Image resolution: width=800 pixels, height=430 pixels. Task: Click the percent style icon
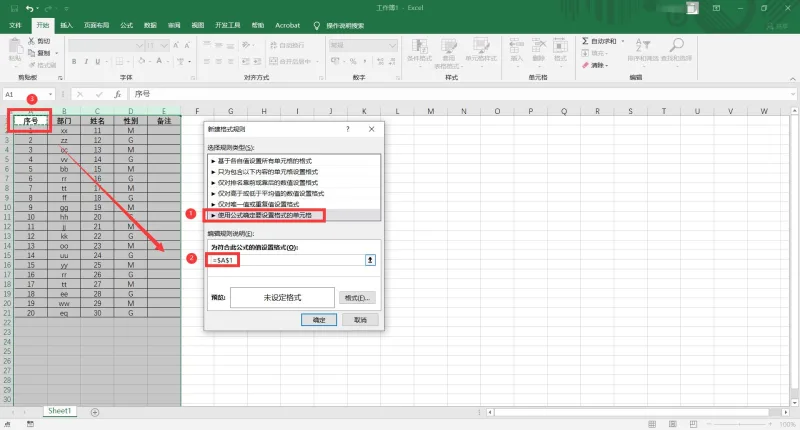[353, 61]
